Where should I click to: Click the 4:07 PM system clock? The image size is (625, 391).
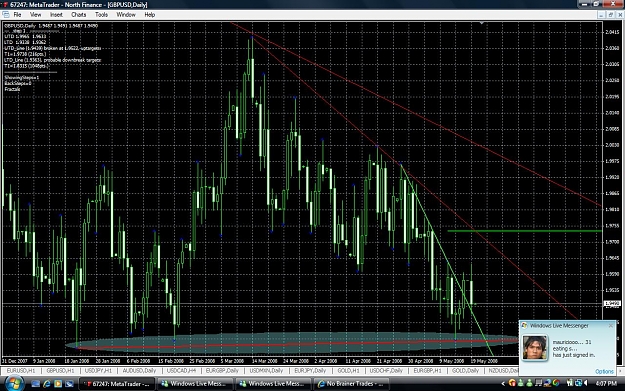point(606,383)
